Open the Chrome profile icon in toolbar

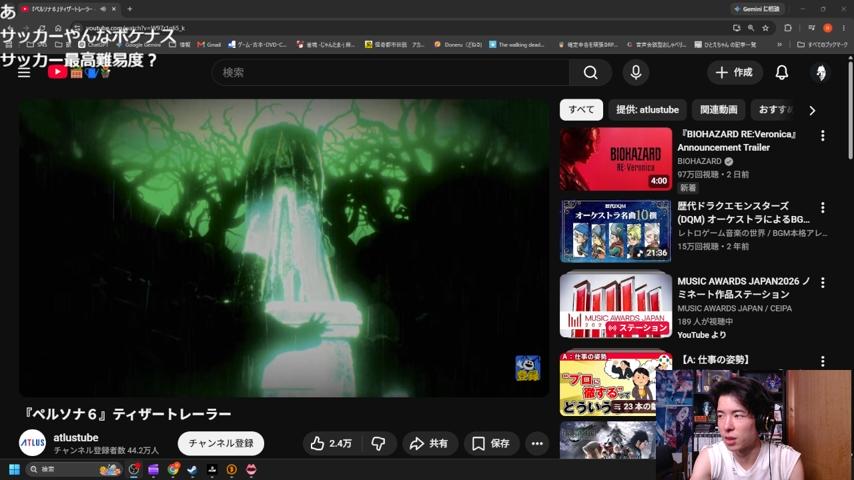[827, 28]
